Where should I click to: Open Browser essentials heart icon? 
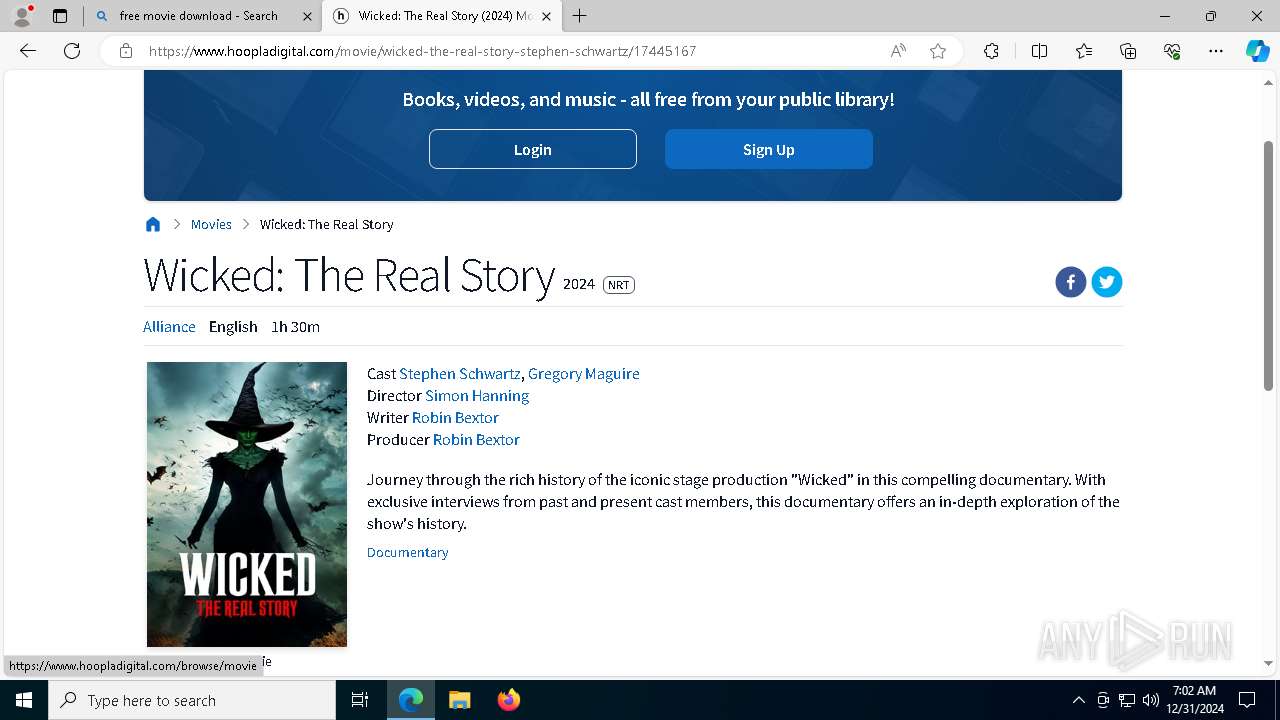(x=1172, y=51)
